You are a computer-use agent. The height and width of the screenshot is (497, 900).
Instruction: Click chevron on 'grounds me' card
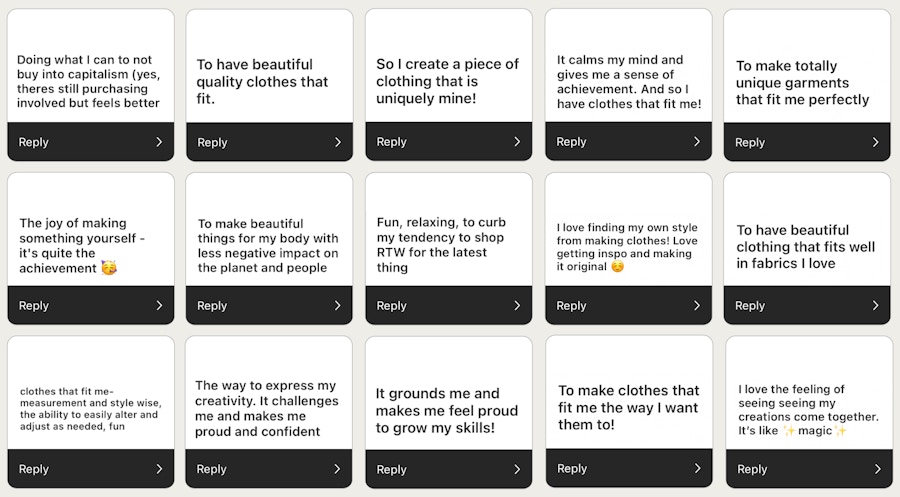point(517,469)
